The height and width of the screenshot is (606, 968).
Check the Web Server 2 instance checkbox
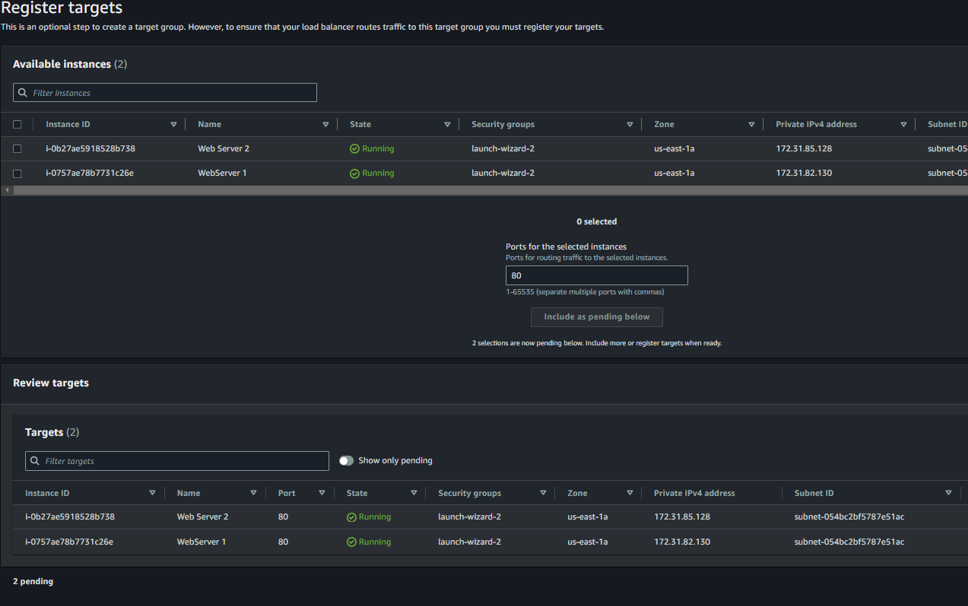coord(17,148)
